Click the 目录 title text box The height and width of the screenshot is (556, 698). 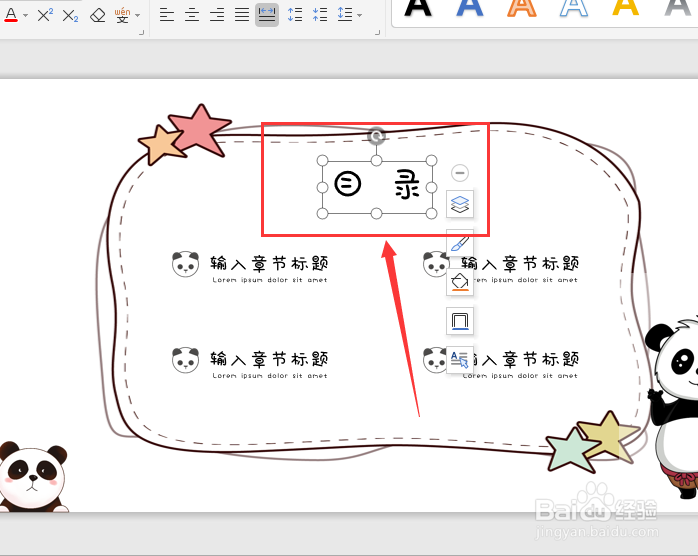coord(377,185)
